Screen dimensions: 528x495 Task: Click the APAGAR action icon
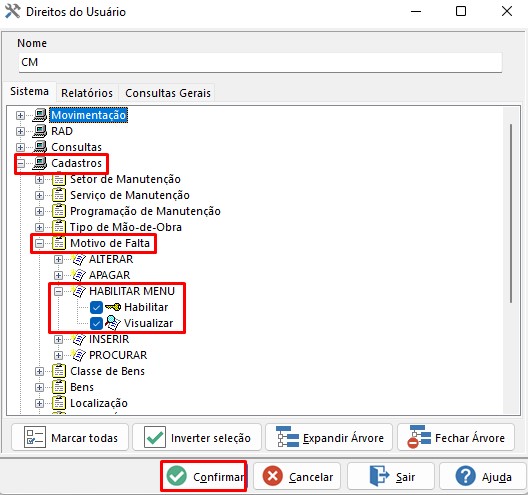pyautogui.click(x=79, y=275)
